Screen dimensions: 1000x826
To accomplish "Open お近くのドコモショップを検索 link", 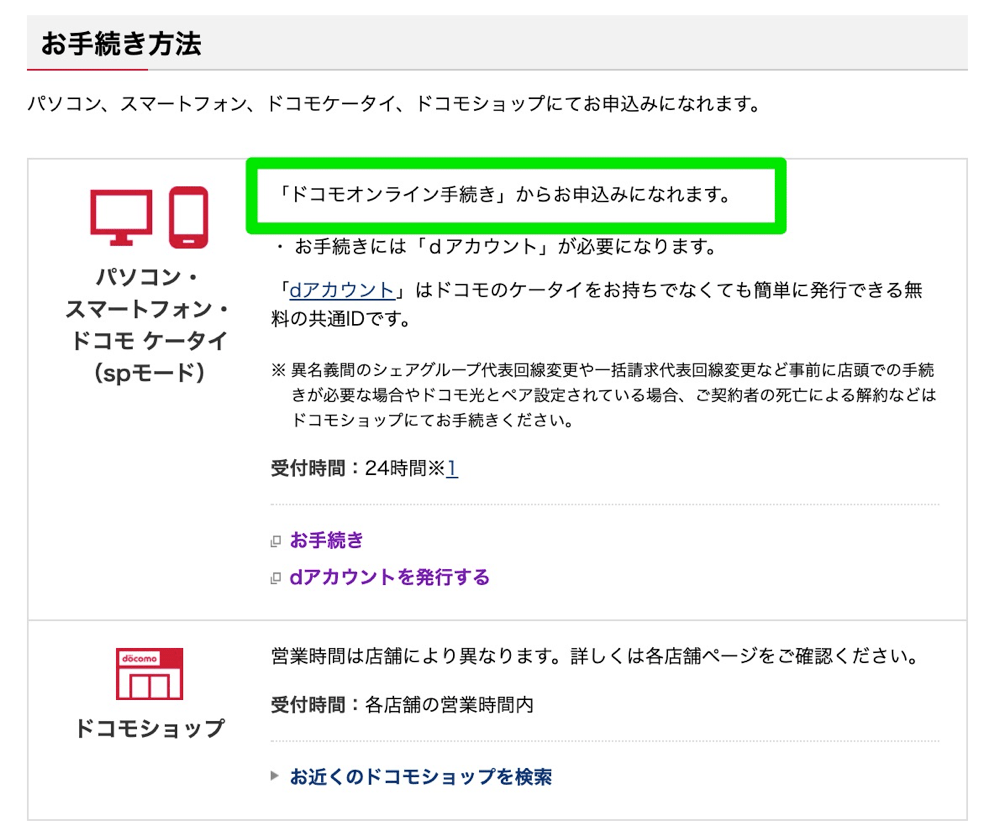I will [x=421, y=776].
